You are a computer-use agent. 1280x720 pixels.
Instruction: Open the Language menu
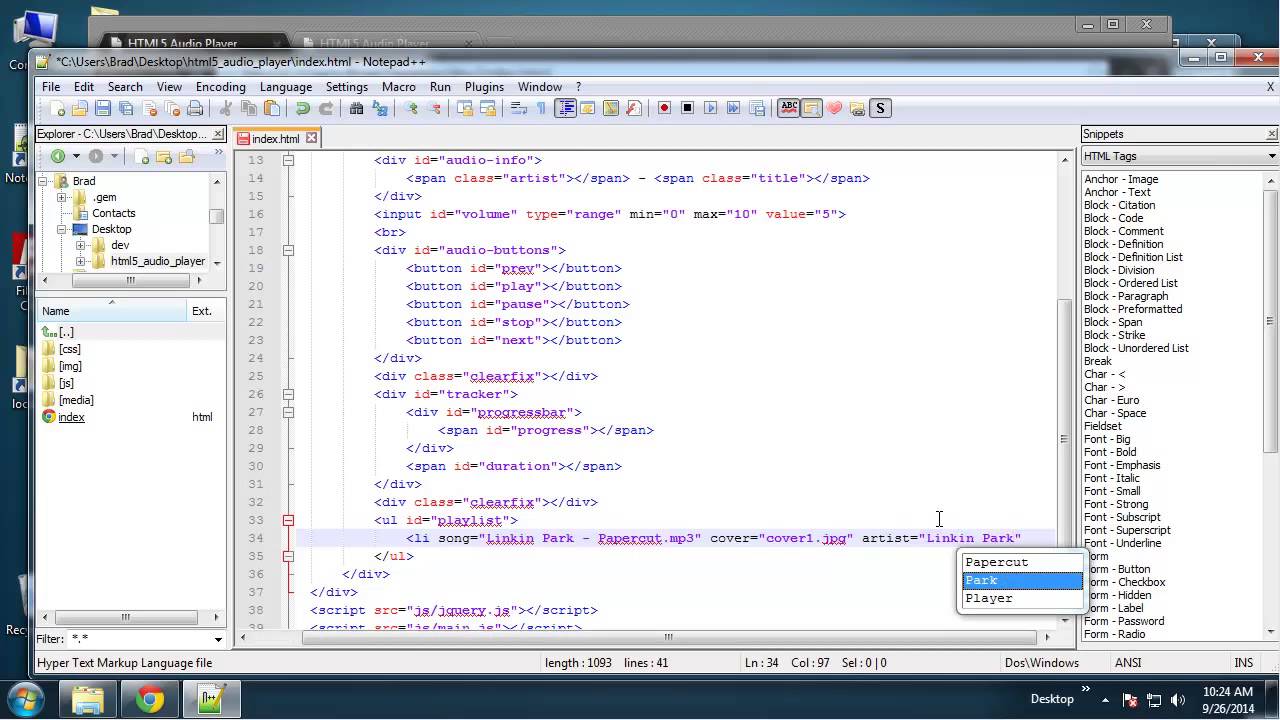(x=286, y=87)
